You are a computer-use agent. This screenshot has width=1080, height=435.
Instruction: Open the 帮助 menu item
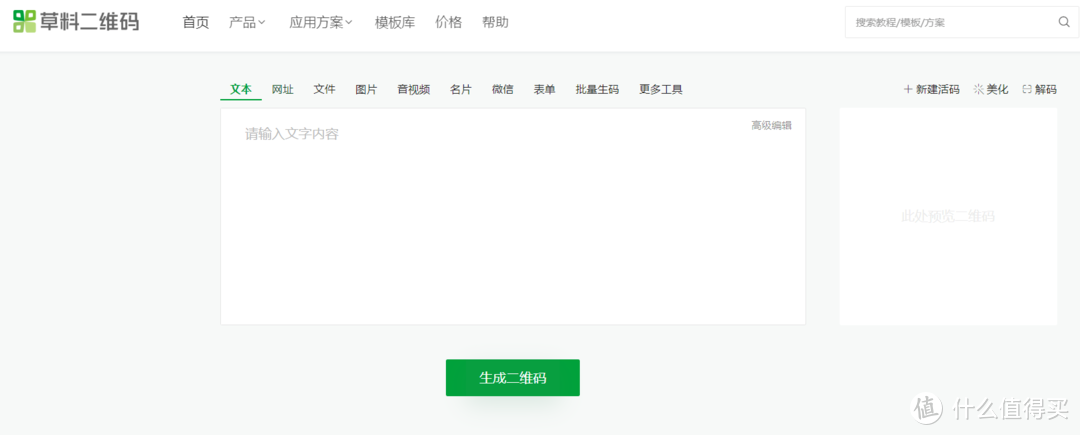pyautogui.click(x=495, y=23)
